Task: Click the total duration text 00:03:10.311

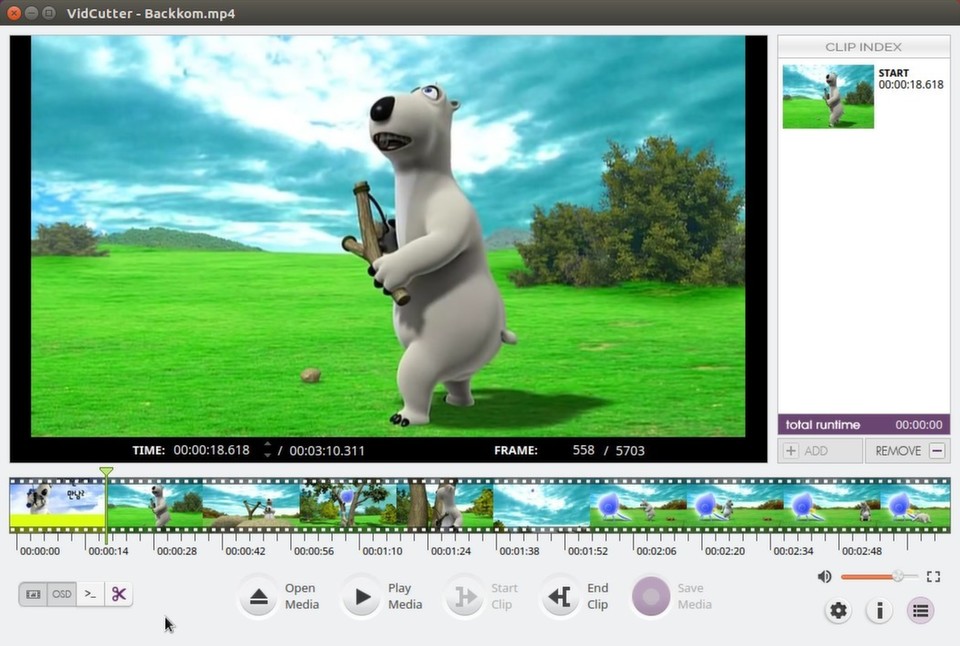Action: click(327, 451)
